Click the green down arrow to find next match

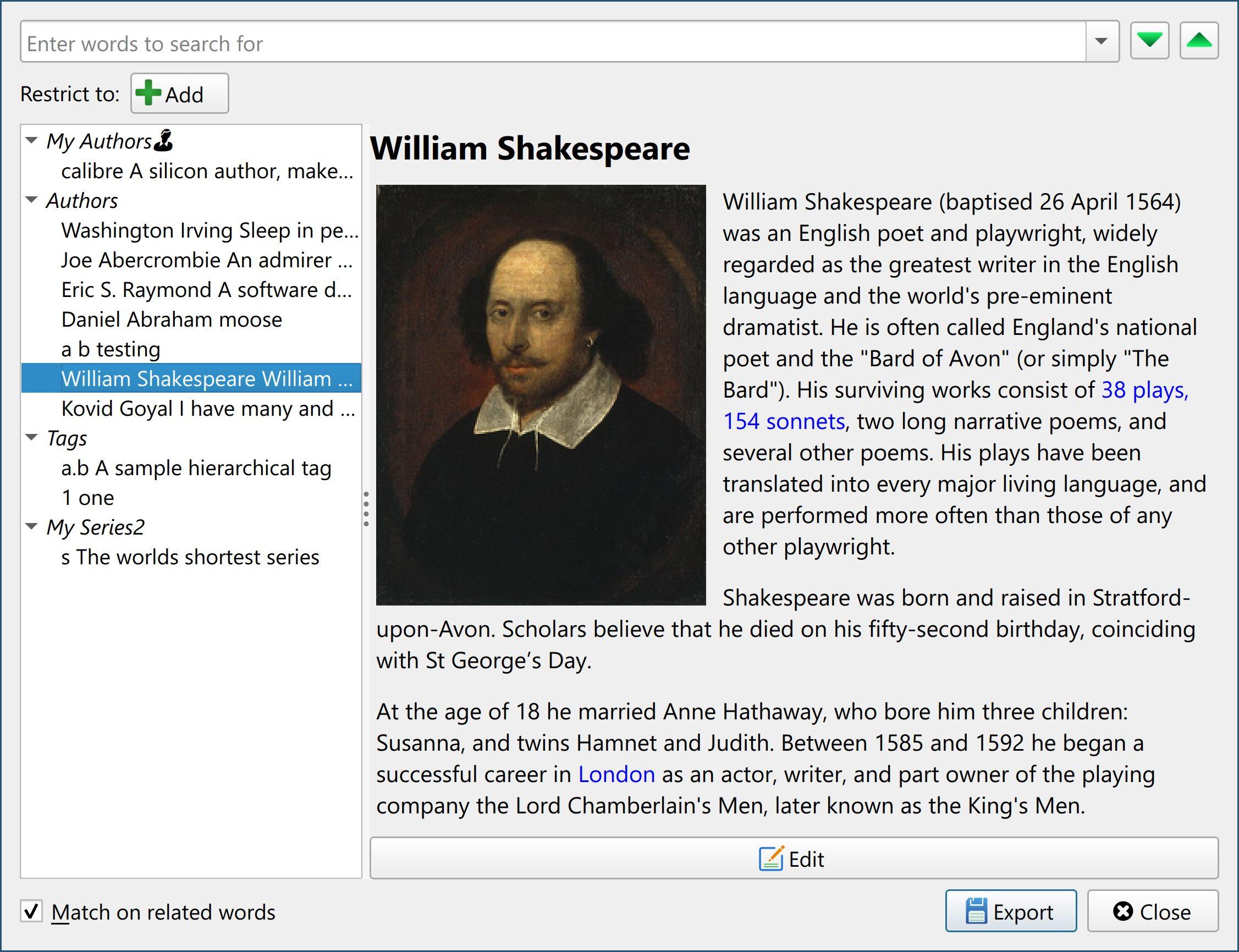pos(1149,41)
